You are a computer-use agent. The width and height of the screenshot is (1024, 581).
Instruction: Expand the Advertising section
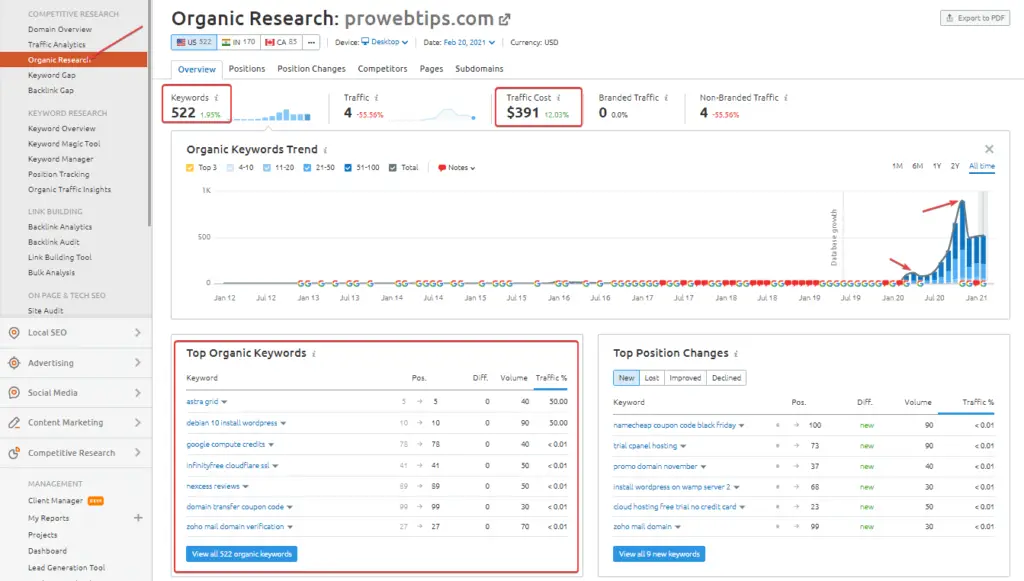click(x=138, y=363)
